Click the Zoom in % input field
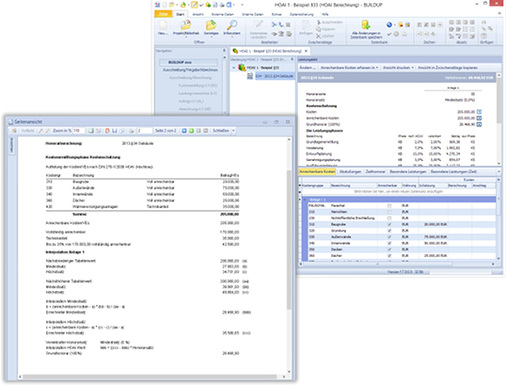 [x=79, y=131]
